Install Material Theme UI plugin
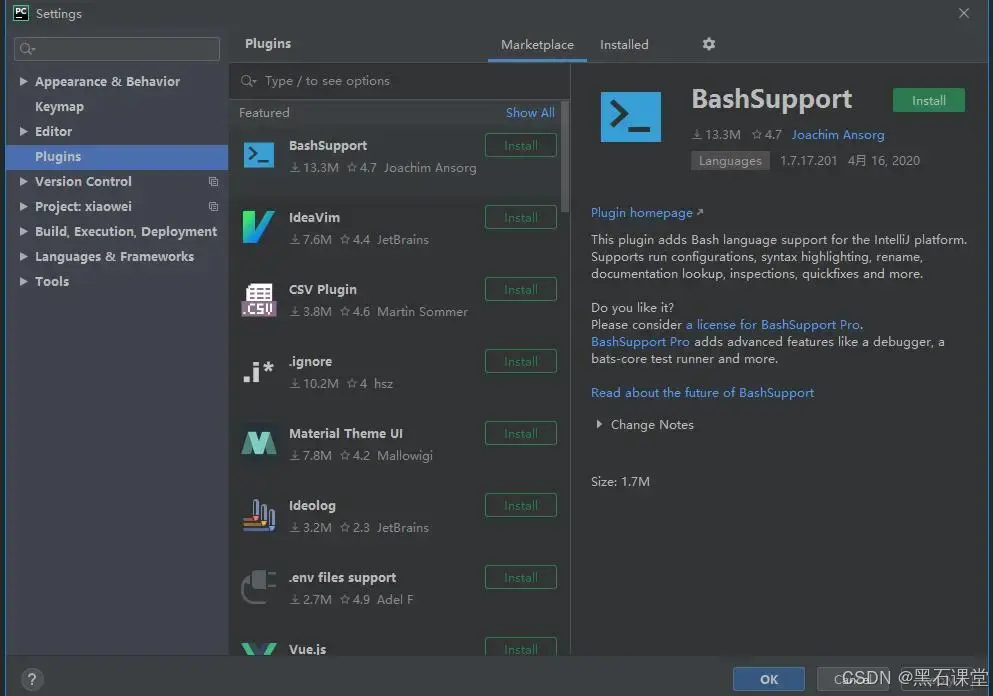Screen dimensions: 993x696 [x=521, y=434]
